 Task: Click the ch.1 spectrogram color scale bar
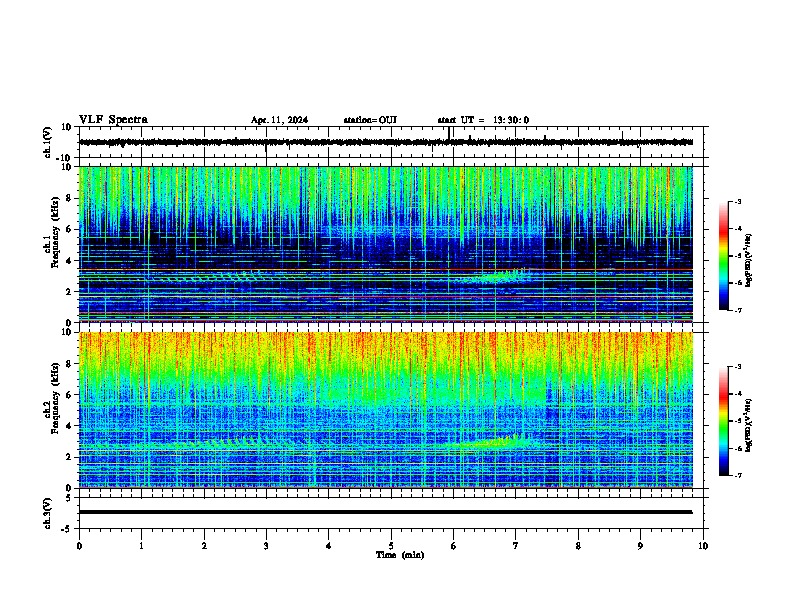723,256
